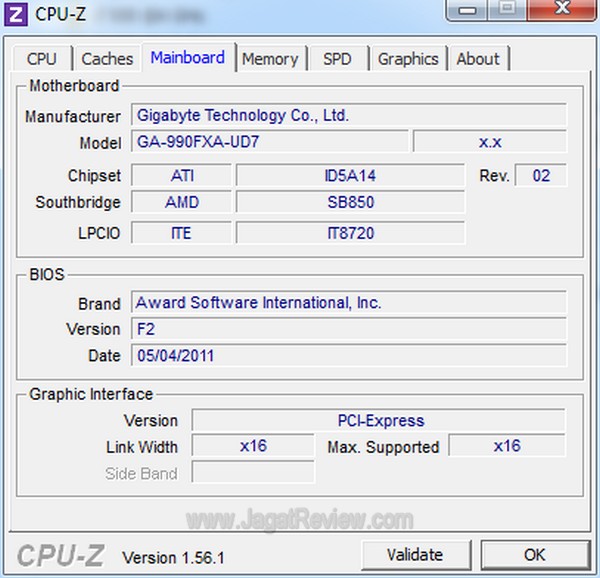Screen dimensions: 600x578
Task: Switch to the Graphics tab
Action: point(408,59)
